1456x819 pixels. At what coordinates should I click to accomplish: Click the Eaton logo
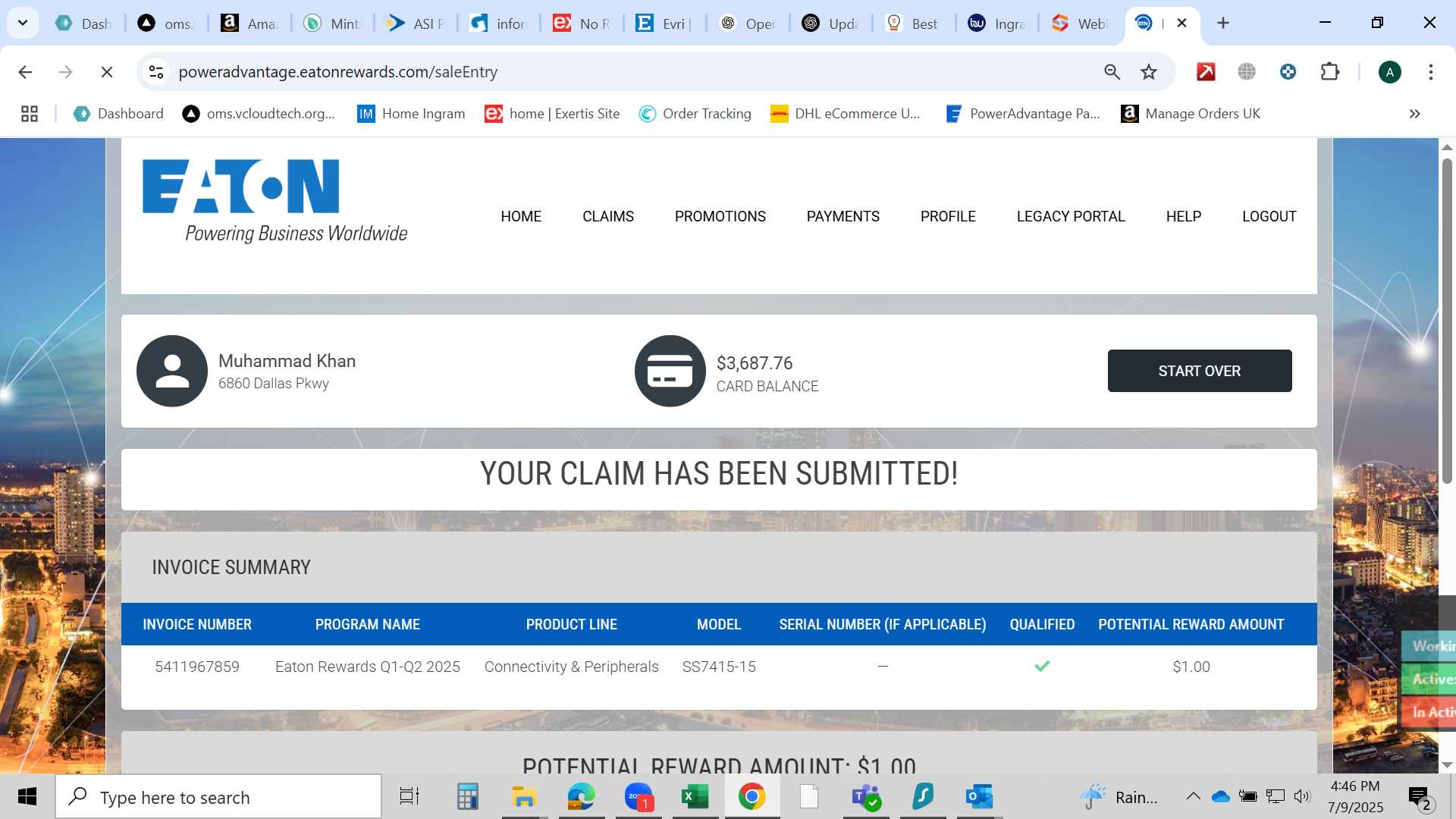point(275,201)
